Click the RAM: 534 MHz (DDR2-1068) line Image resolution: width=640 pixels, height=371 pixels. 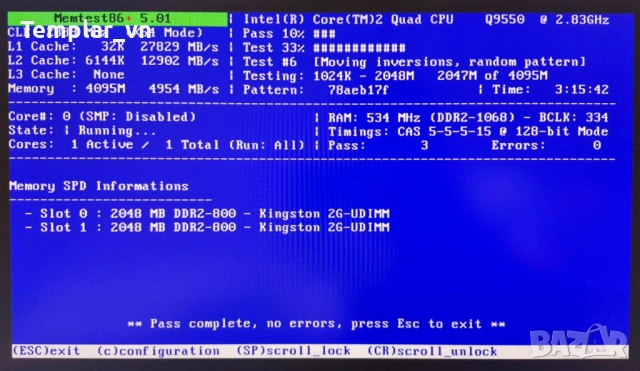pyautogui.click(x=468, y=118)
